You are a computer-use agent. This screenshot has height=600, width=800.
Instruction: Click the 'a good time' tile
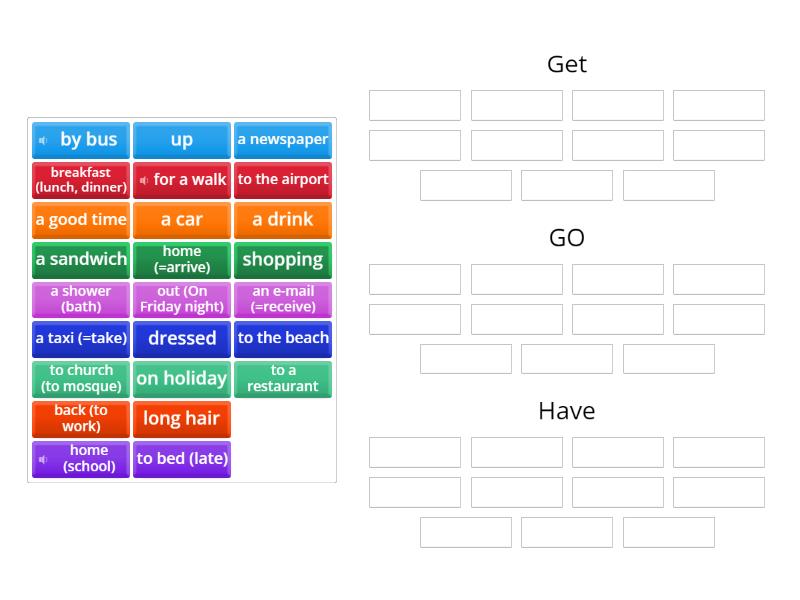[x=80, y=220]
